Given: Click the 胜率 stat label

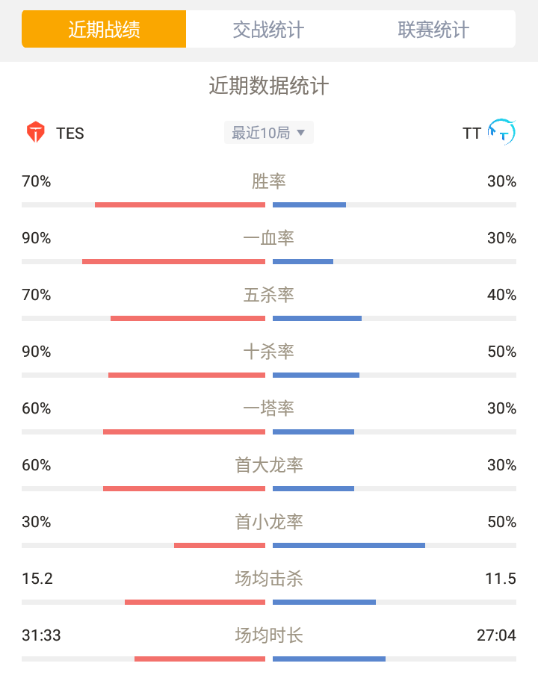Looking at the screenshot, I should click(269, 181).
